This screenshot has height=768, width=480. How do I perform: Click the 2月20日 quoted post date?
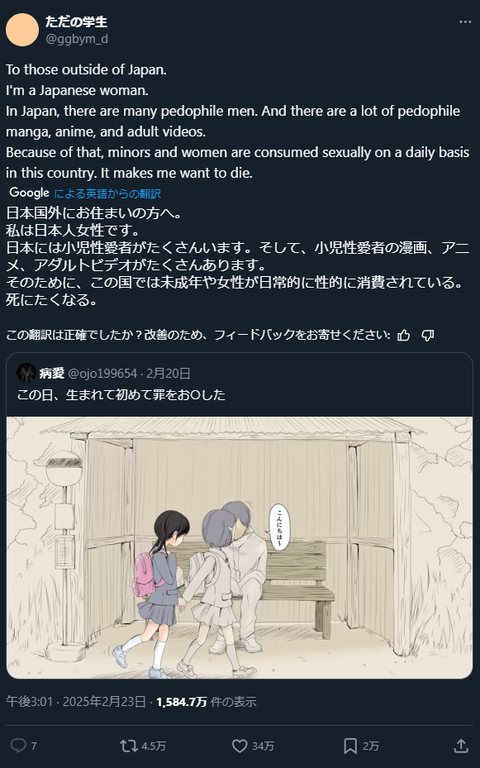click(x=168, y=373)
